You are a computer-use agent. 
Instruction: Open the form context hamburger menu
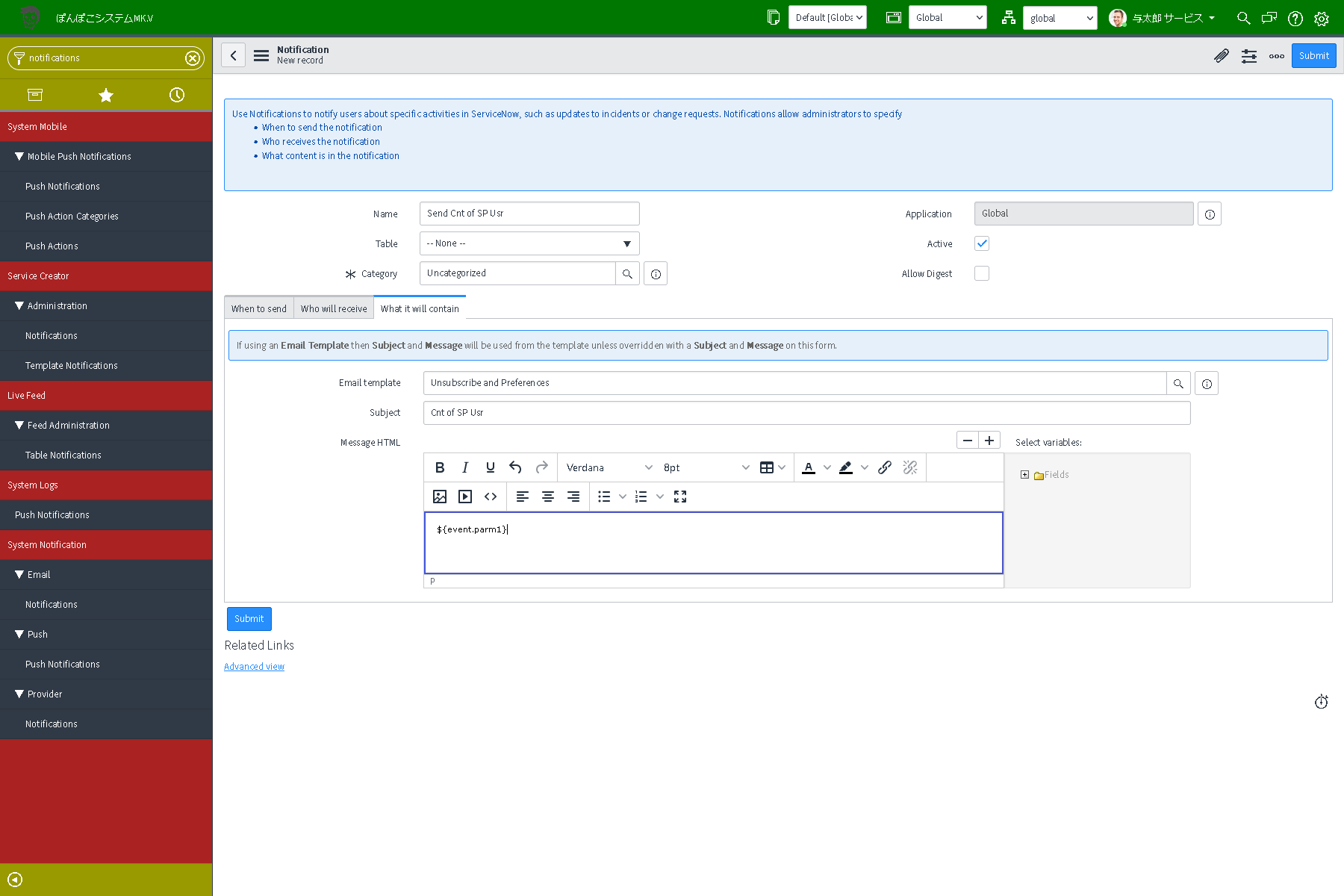click(261, 55)
